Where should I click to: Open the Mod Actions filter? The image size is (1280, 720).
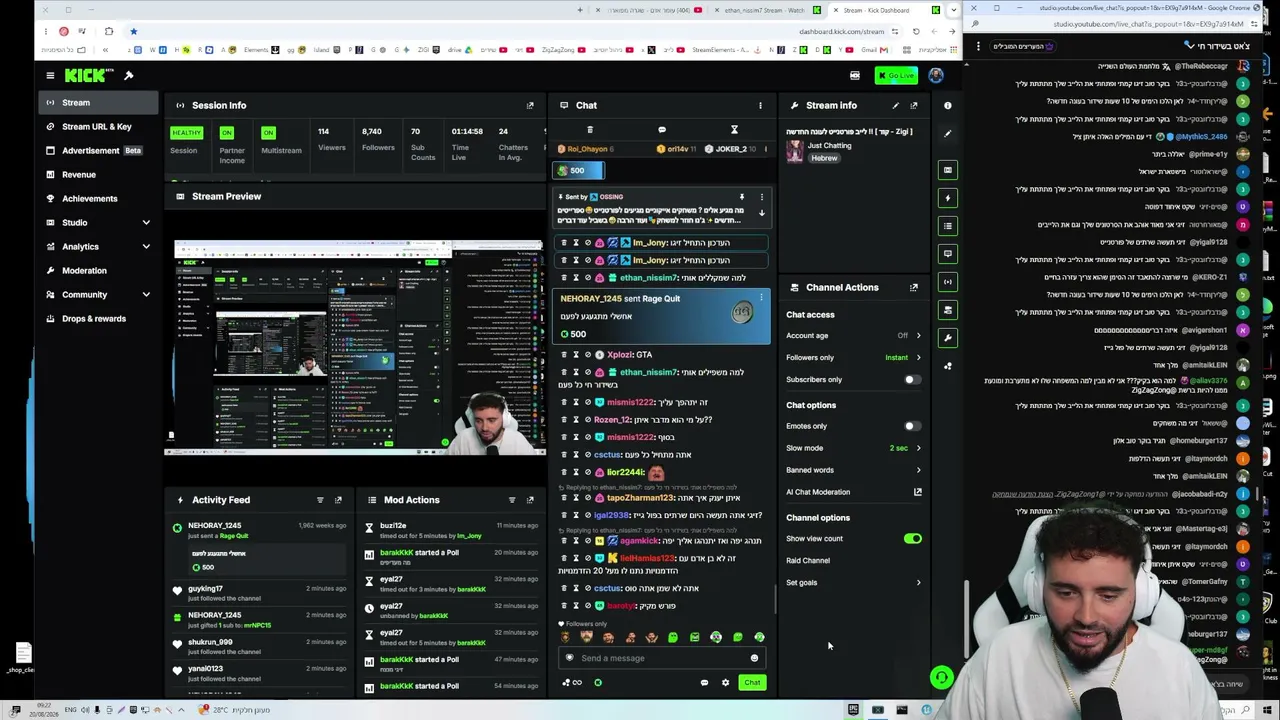(512, 500)
